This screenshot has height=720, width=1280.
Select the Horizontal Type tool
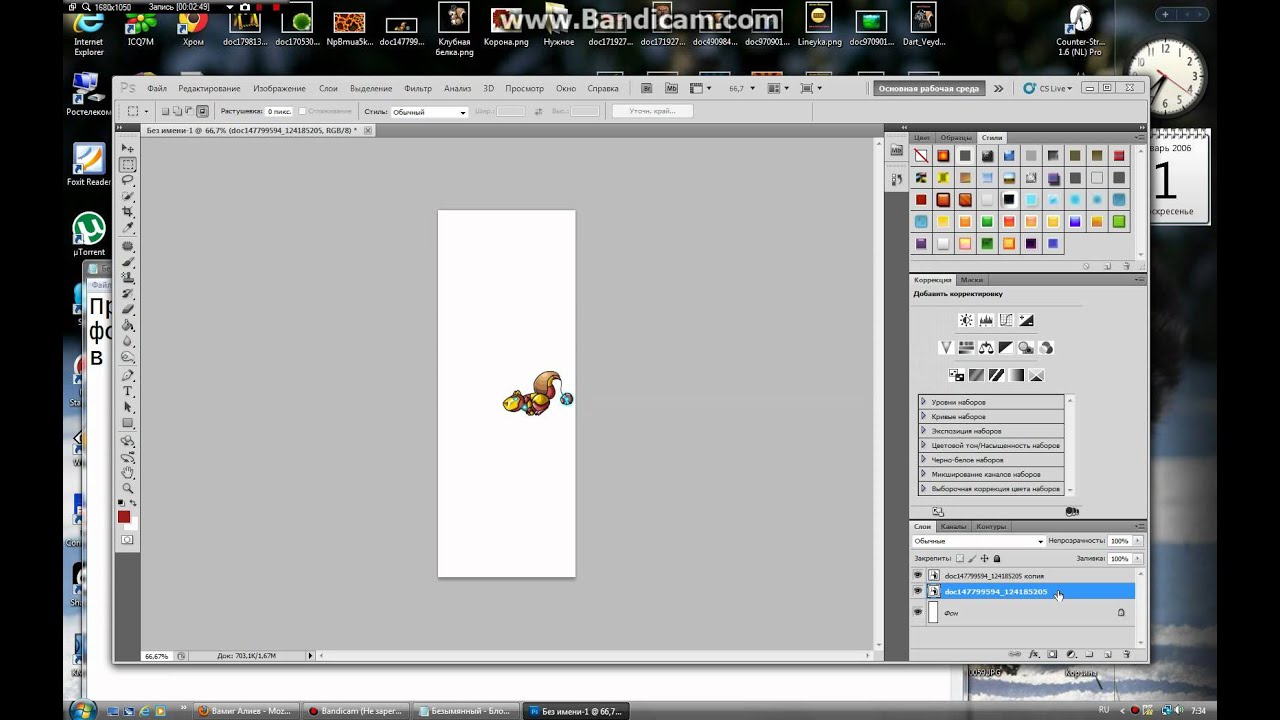(x=128, y=392)
